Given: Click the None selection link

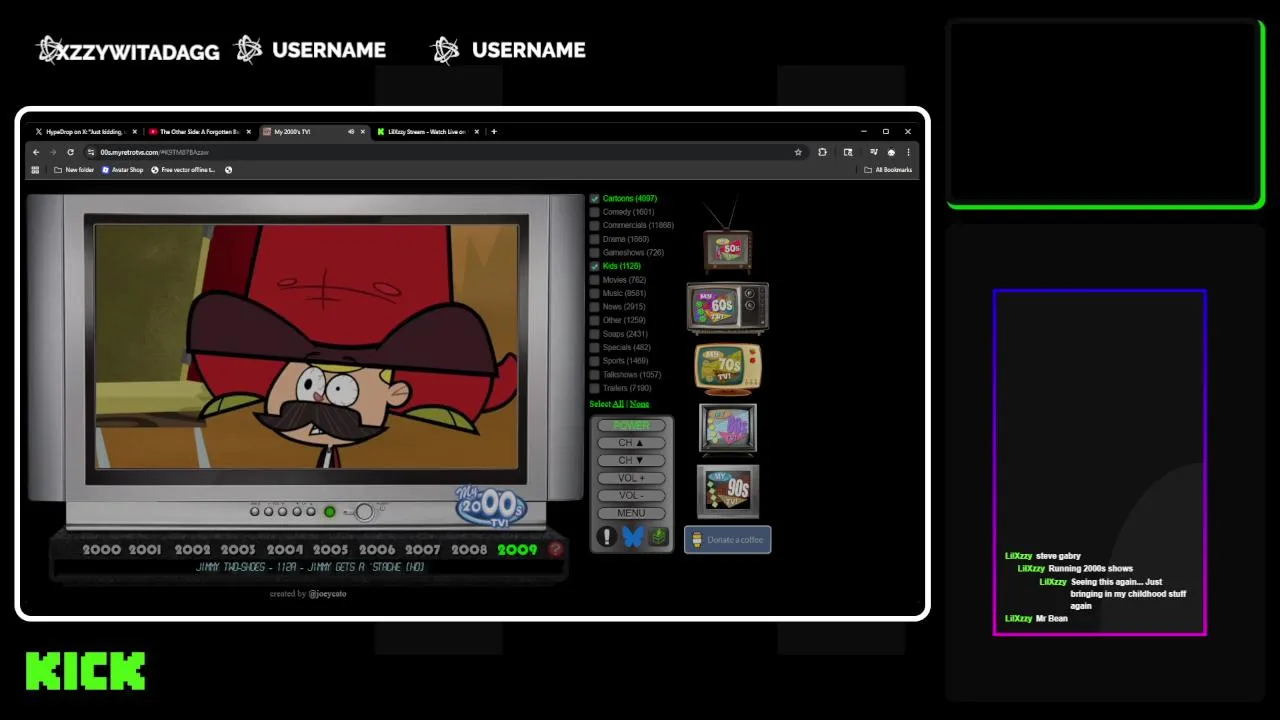Looking at the screenshot, I should [639, 404].
